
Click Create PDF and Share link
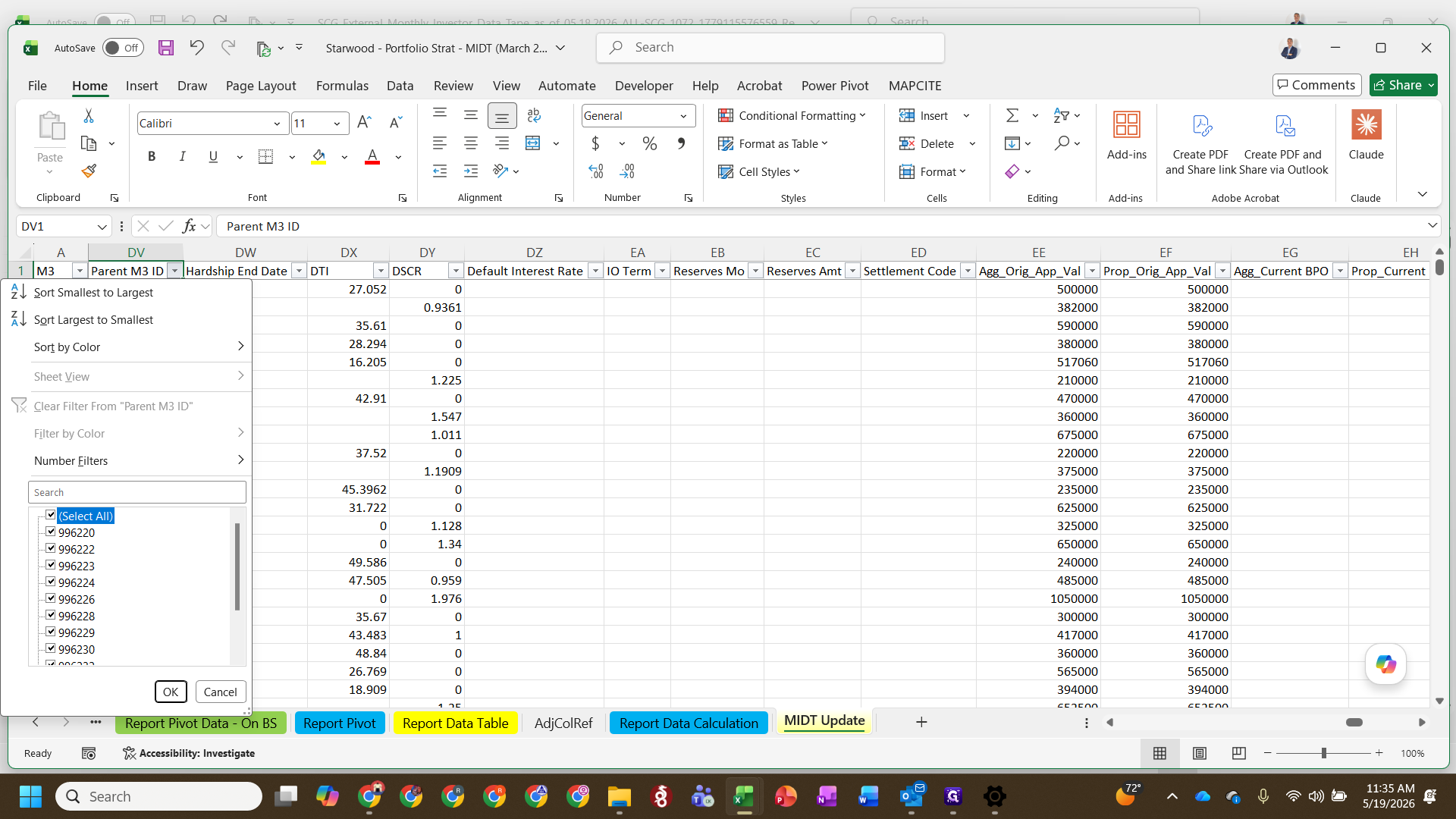click(x=1201, y=143)
